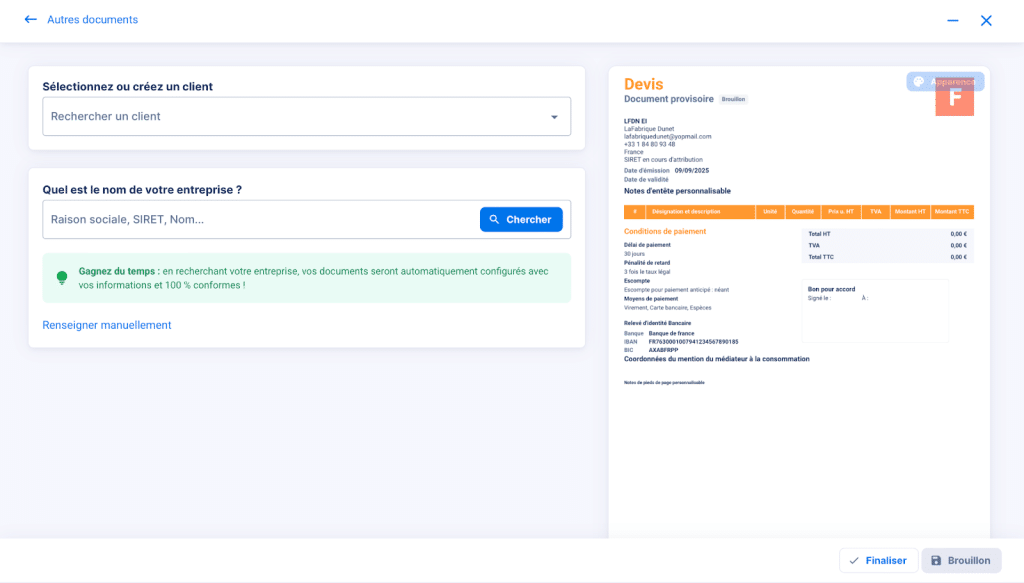Open the Renseigner manuellement link

coord(107,325)
